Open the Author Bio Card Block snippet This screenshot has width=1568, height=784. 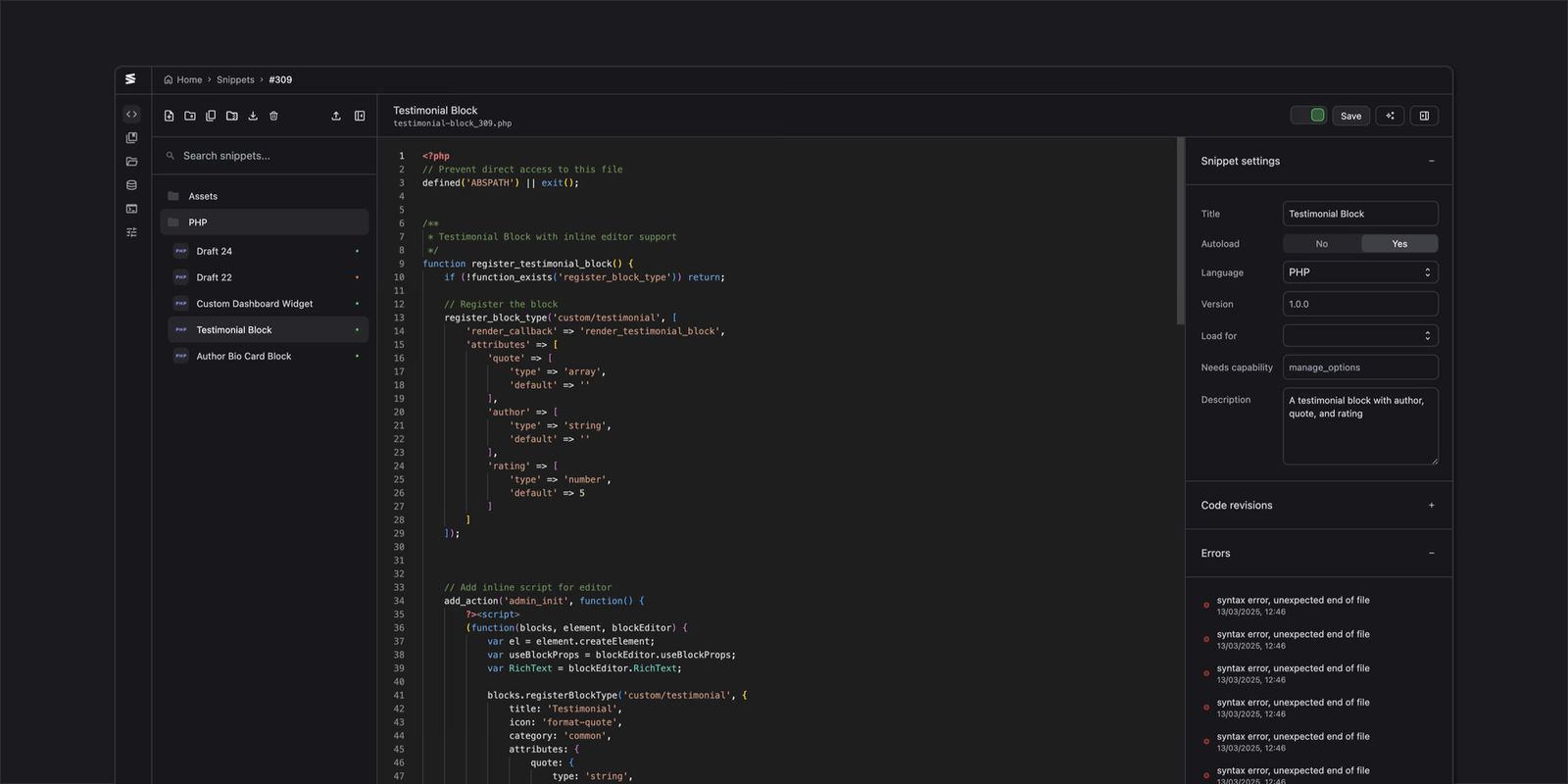pyautogui.click(x=244, y=357)
